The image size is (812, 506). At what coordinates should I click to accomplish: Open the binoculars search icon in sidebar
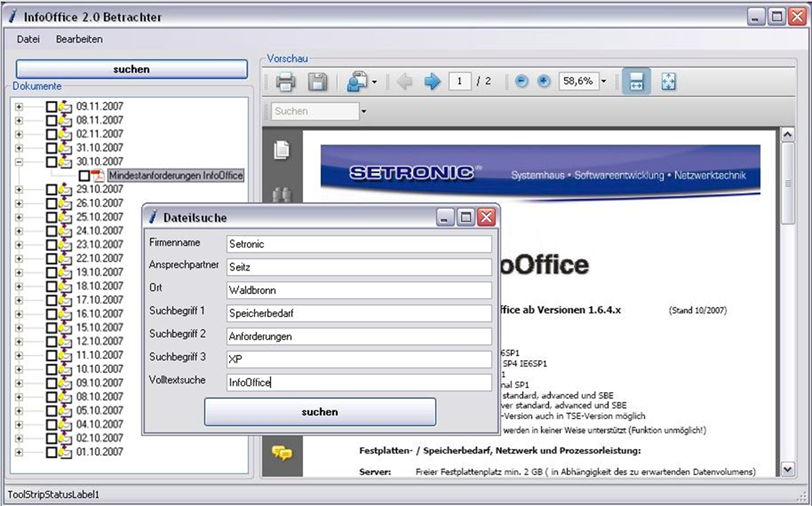(x=282, y=195)
